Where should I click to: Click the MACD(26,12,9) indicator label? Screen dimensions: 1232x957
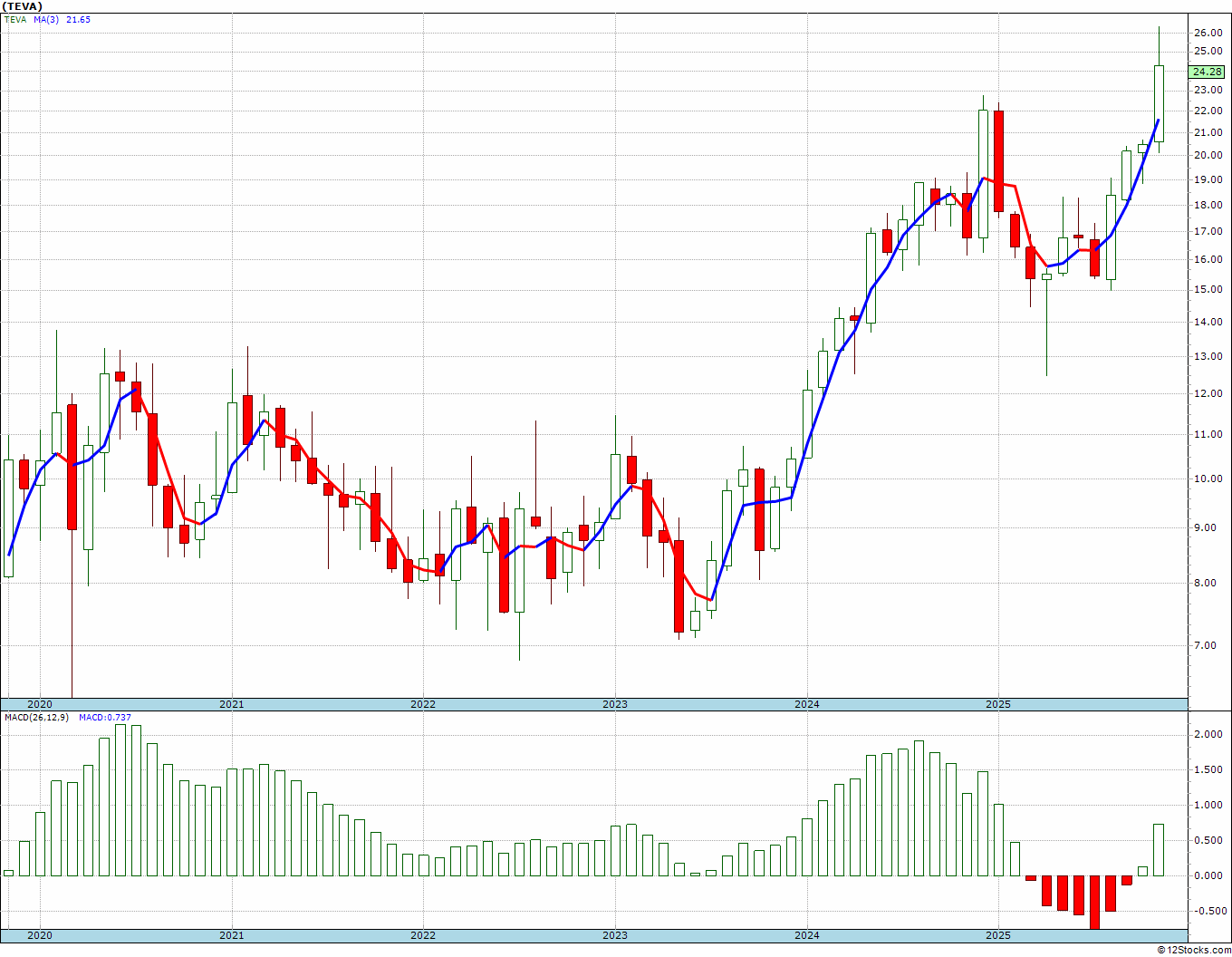pyautogui.click(x=36, y=718)
